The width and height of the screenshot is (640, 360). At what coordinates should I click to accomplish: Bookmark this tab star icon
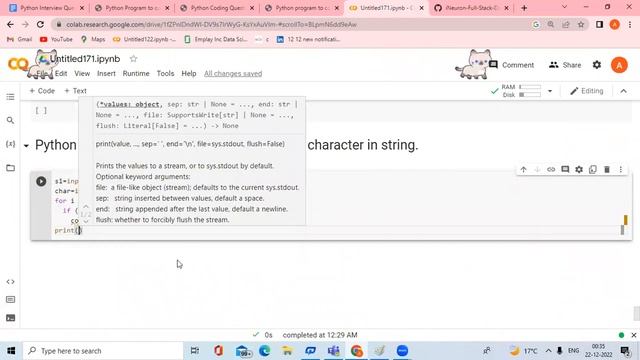coord(581,24)
